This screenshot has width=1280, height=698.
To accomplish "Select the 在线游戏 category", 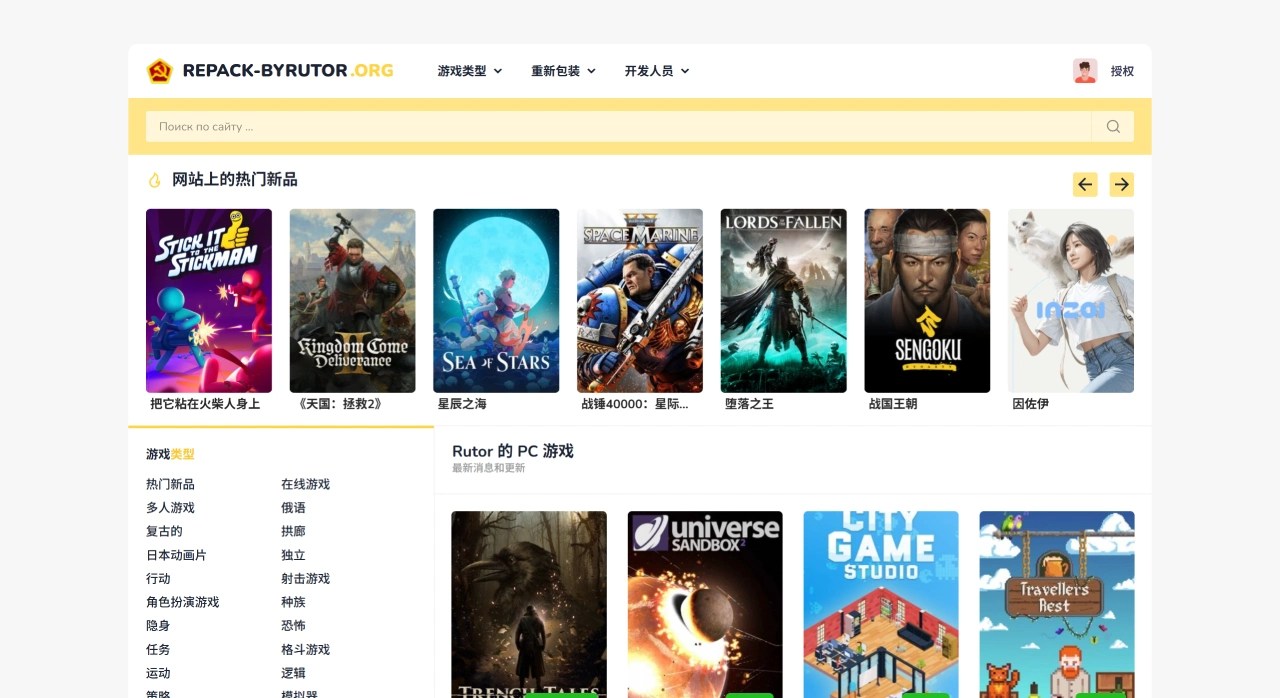I will [305, 484].
